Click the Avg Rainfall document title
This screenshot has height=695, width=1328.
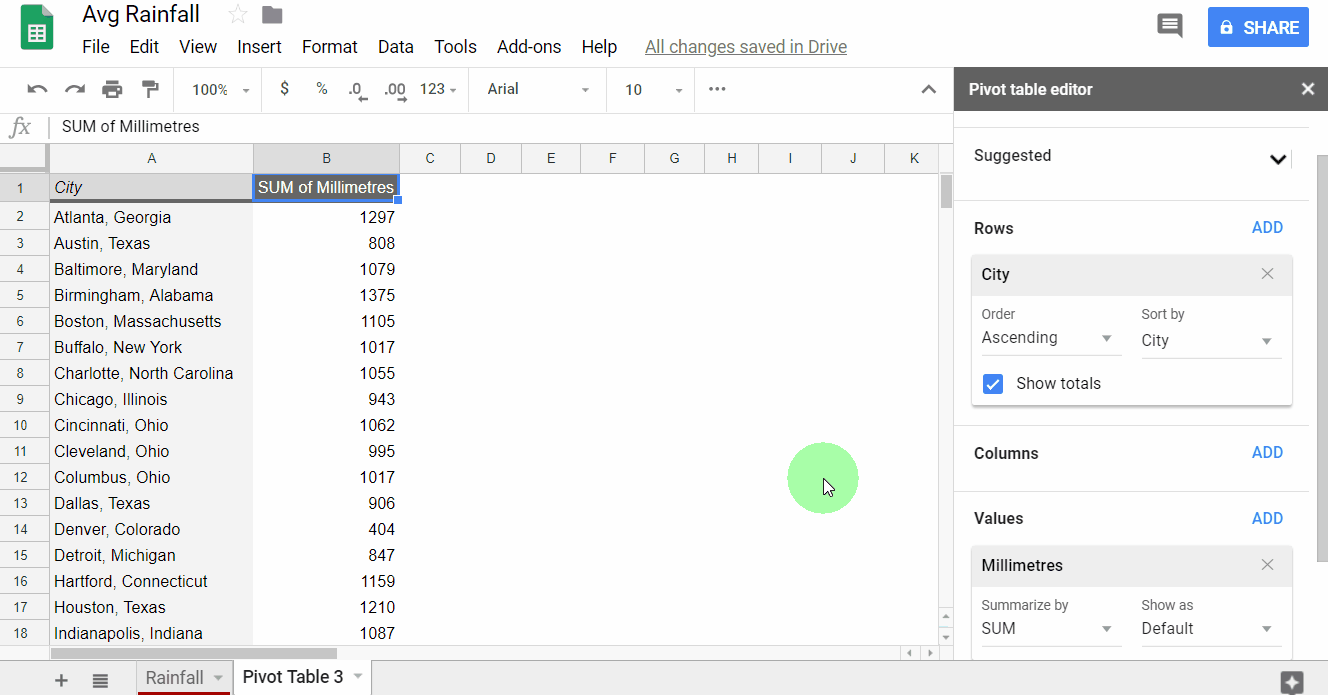point(141,15)
